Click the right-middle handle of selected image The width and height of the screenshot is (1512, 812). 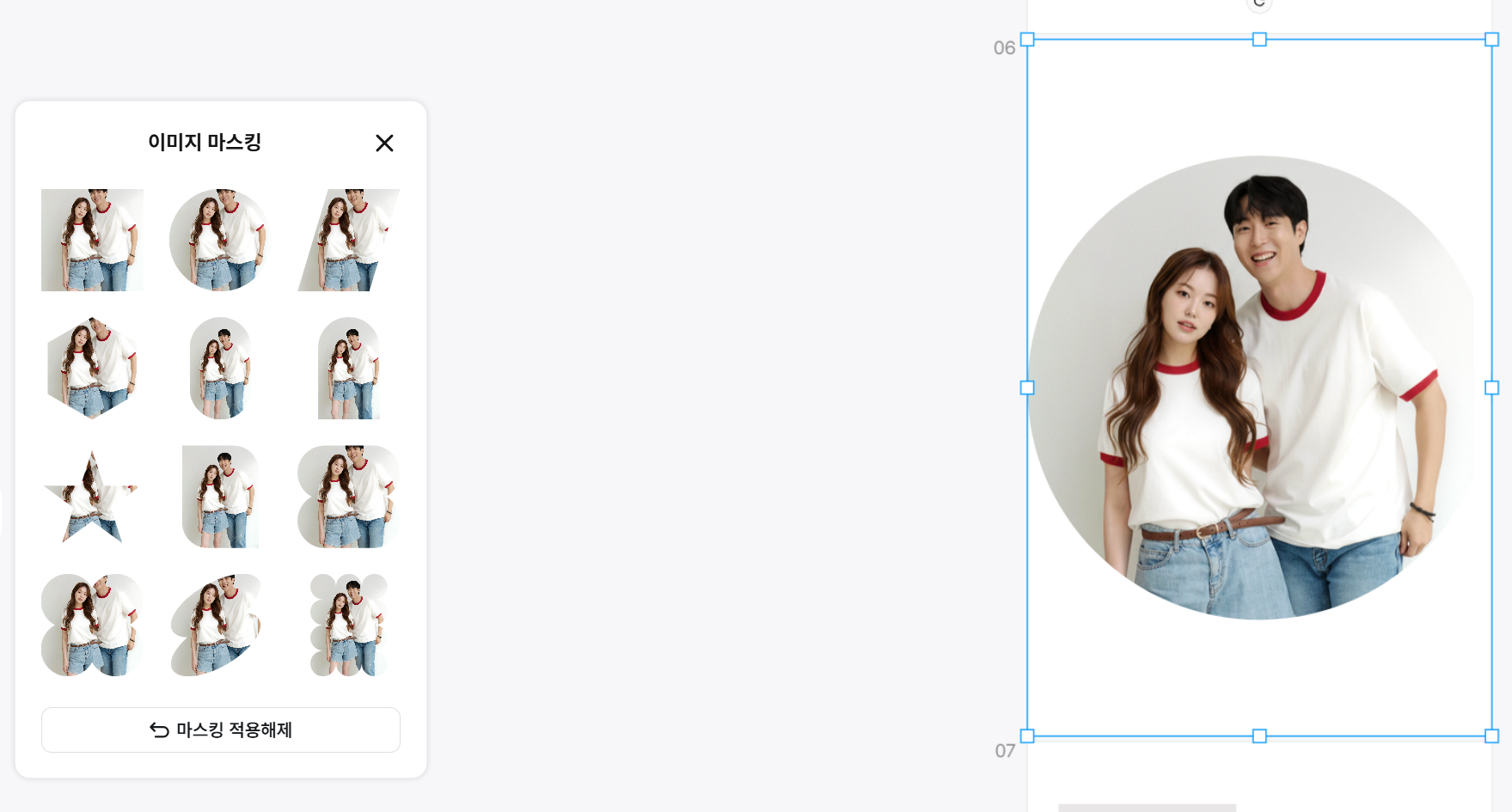tap(1491, 388)
